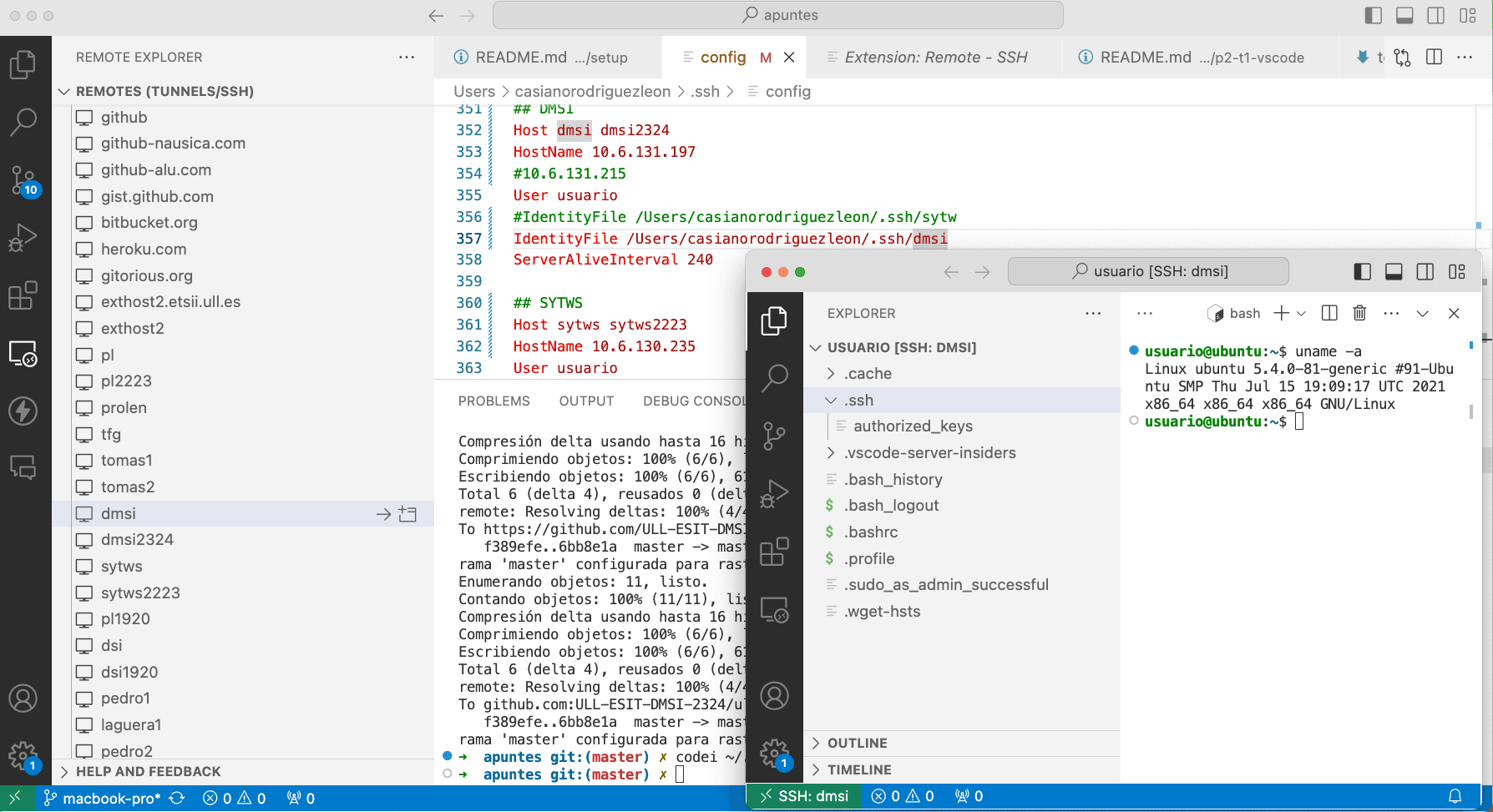Toggle primary sidebar in front window title bar
1493x812 pixels.
1362,271
